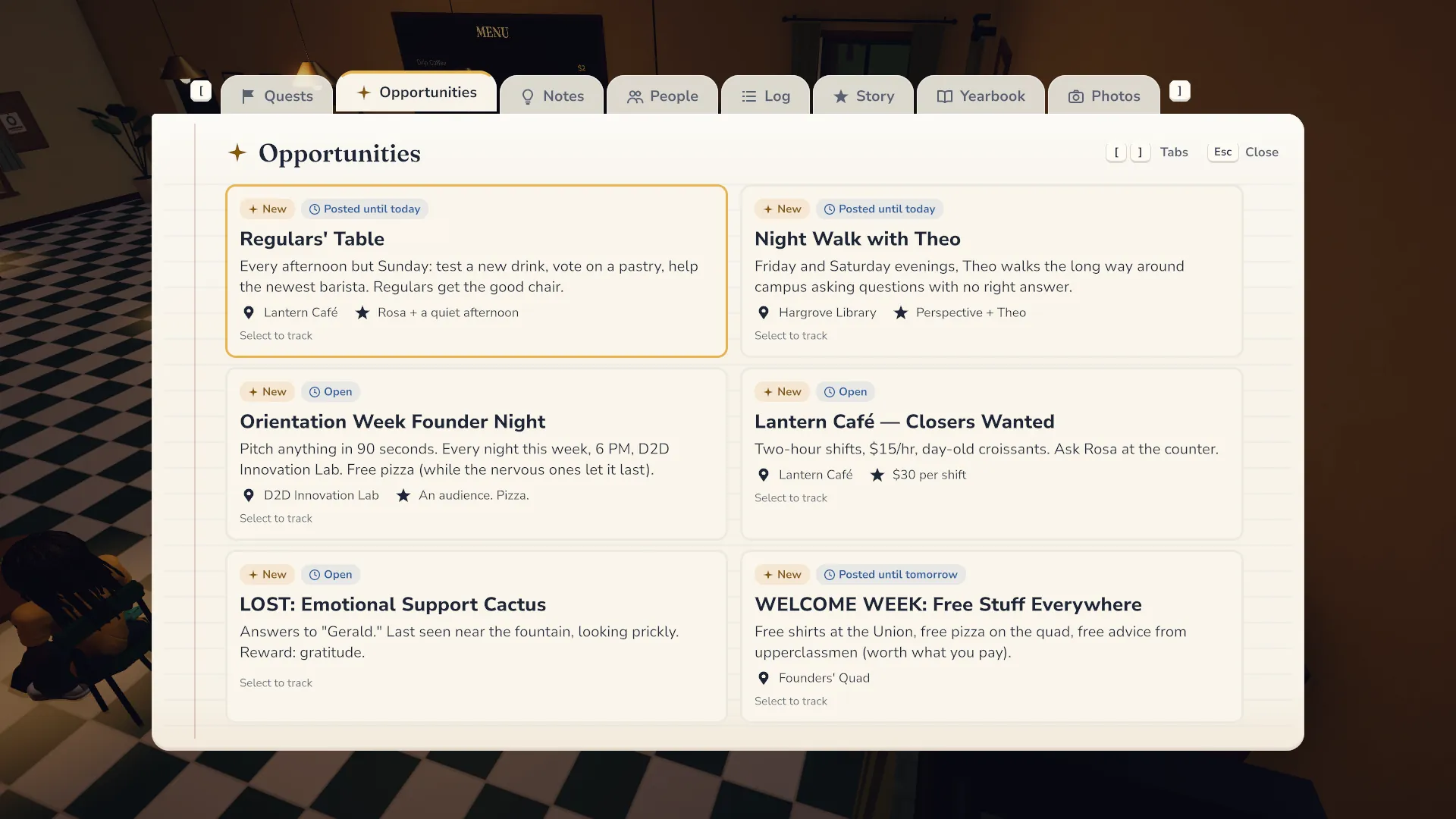
Task: Select the Regulars' Table opportunity card
Action: [476, 271]
